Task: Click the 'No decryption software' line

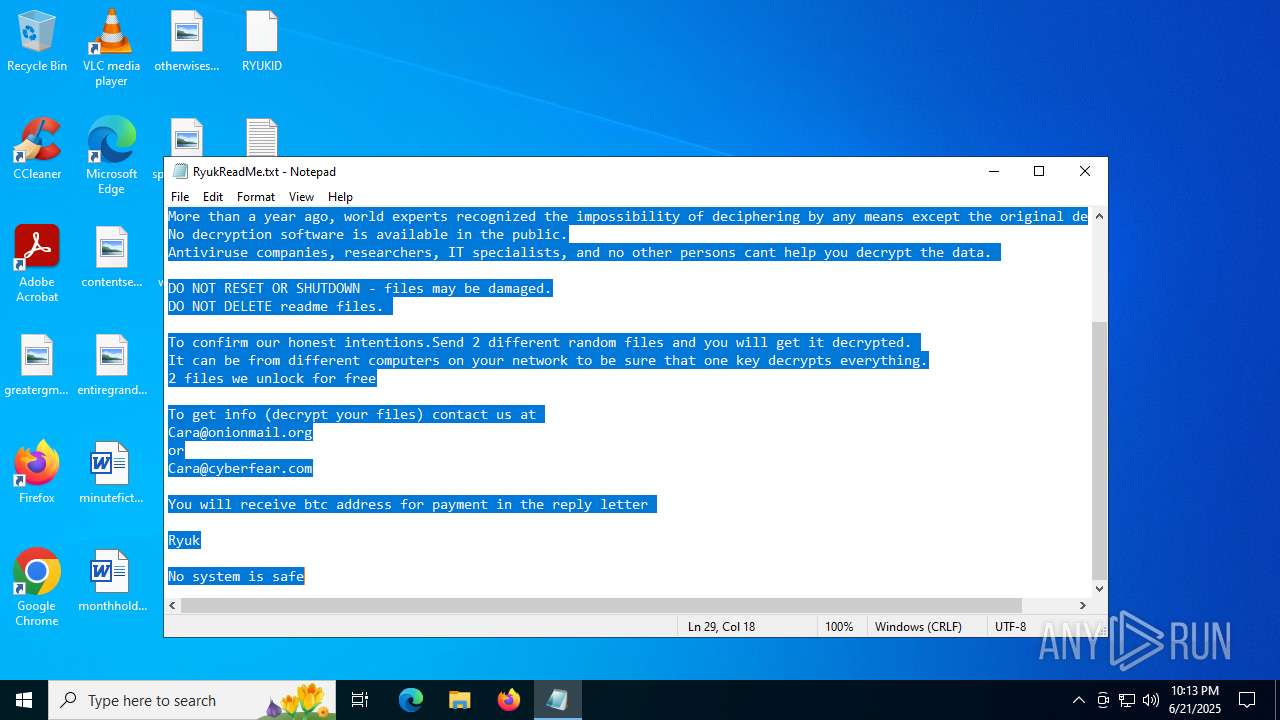Action: tap(368, 234)
